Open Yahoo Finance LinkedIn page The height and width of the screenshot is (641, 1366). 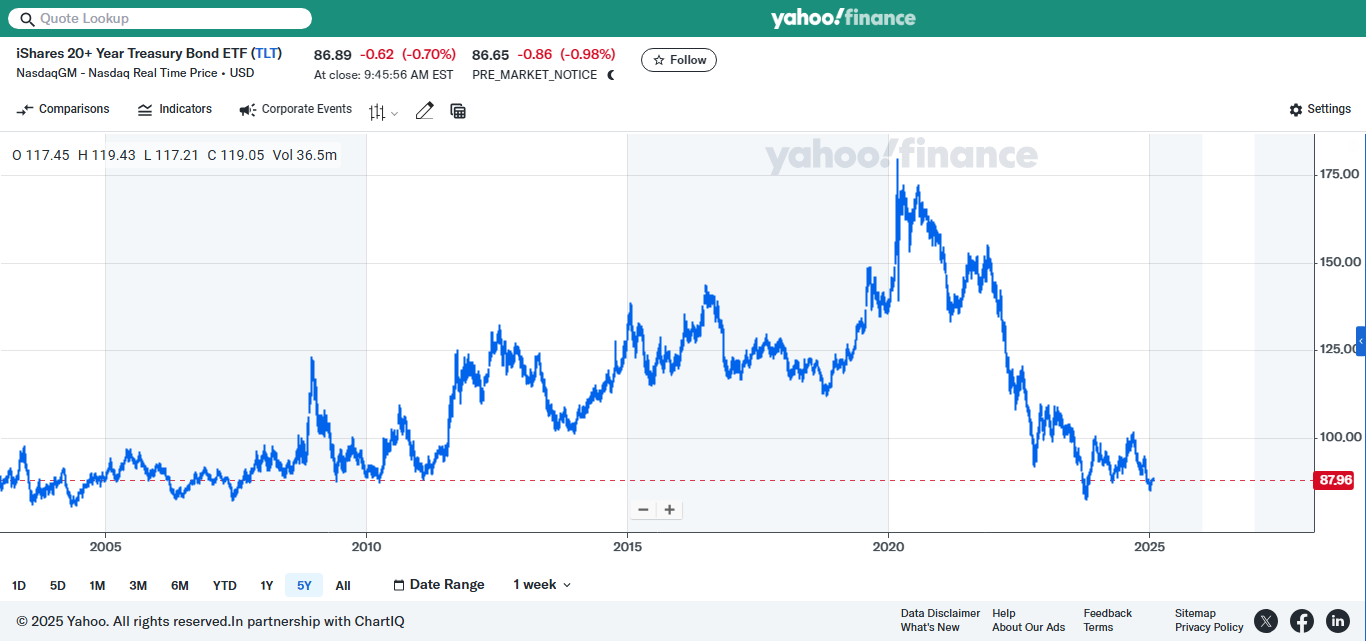(x=1338, y=621)
